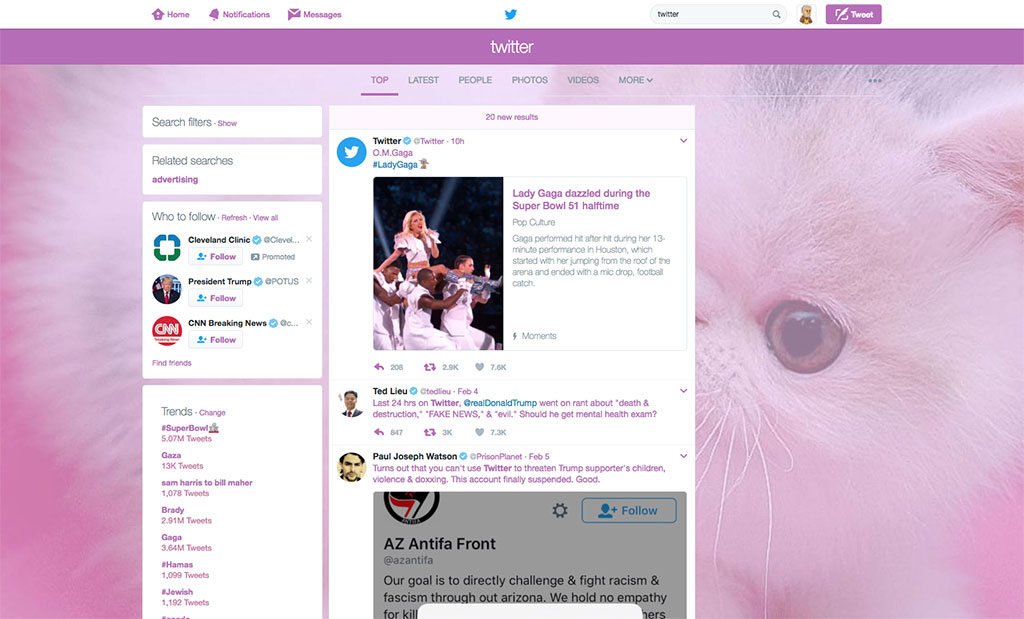Switch to the PHOTOS tab
This screenshot has width=1024, height=619.
[529, 80]
